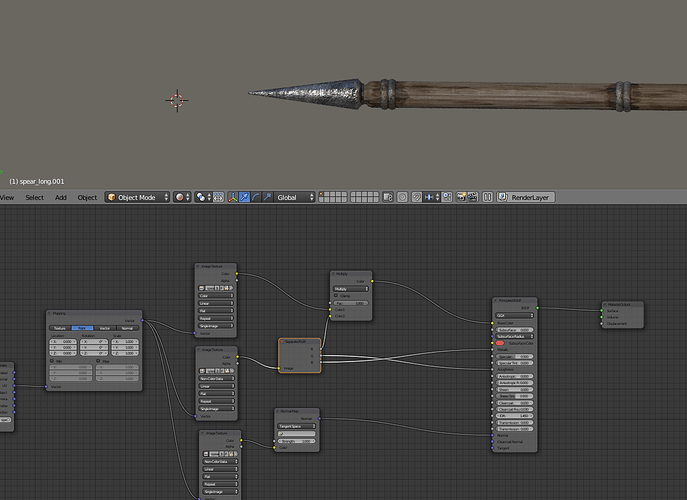Image resolution: width=687 pixels, height=500 pixels.
Task: Collapse the top Image Texture node
Action: point(198,266)
